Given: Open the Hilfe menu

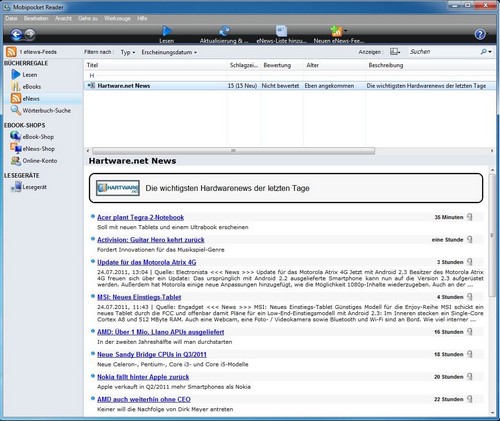Looking at the screenshot, I should point(142,18).
